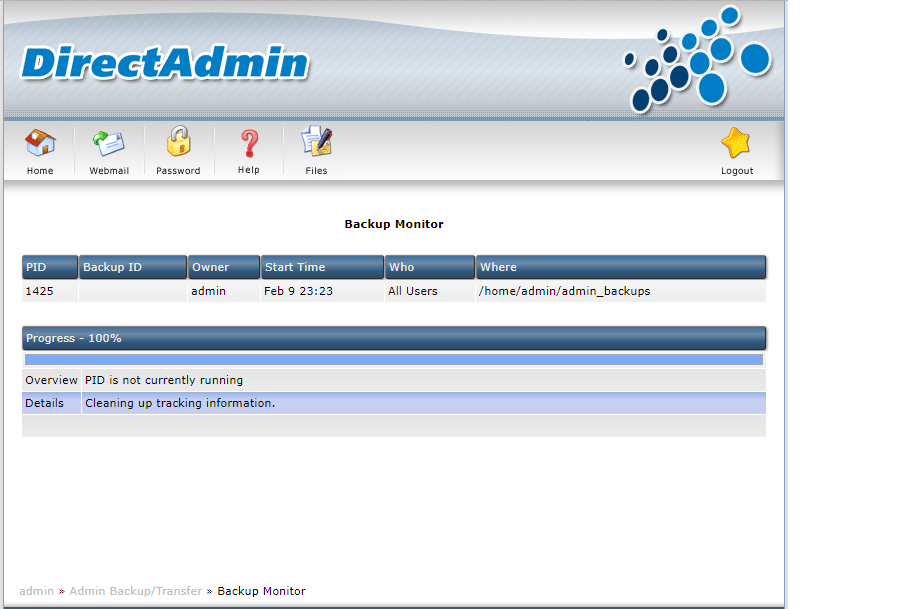Select Cleaning up tracking information text
910x609 pixels.
(x=180, y=403)
